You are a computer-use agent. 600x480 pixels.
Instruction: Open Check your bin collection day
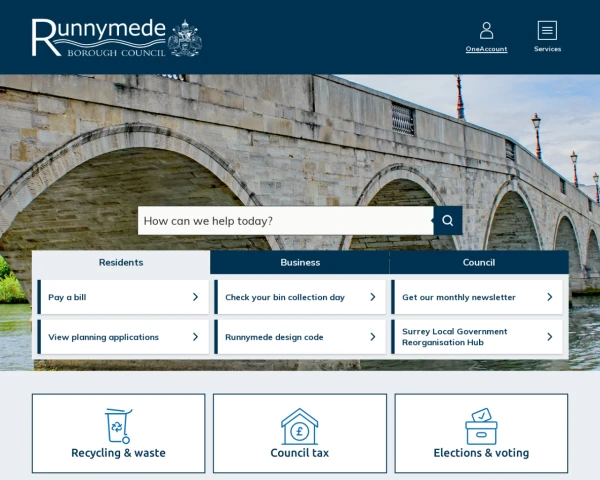pos(300,297)
